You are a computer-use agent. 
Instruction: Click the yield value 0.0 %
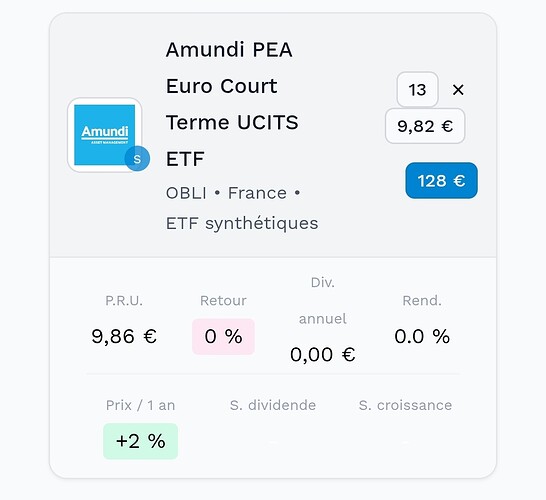pyautogui.click(x=422, y=336)
